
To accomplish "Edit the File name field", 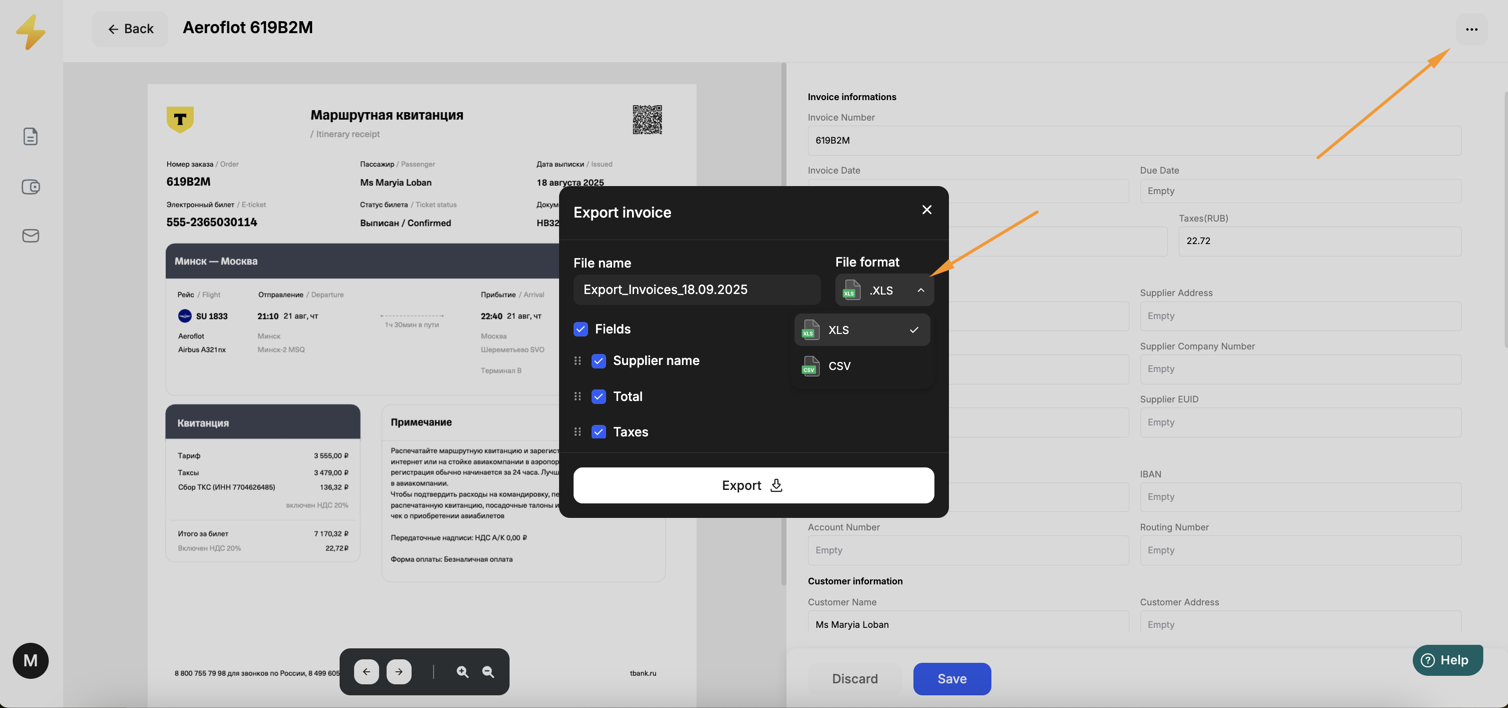I will click(697, 290).
